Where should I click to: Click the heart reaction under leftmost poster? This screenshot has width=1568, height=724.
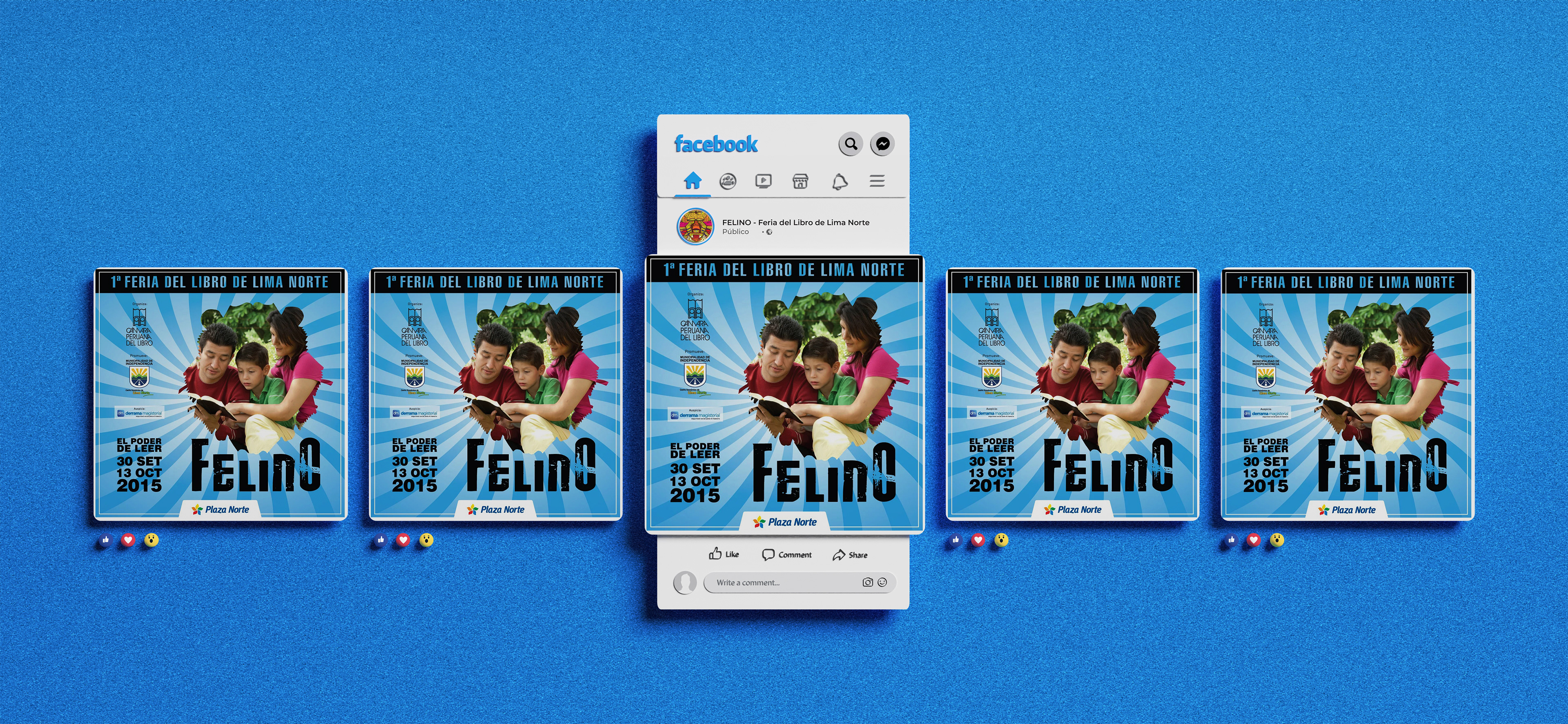coord(128,540)
